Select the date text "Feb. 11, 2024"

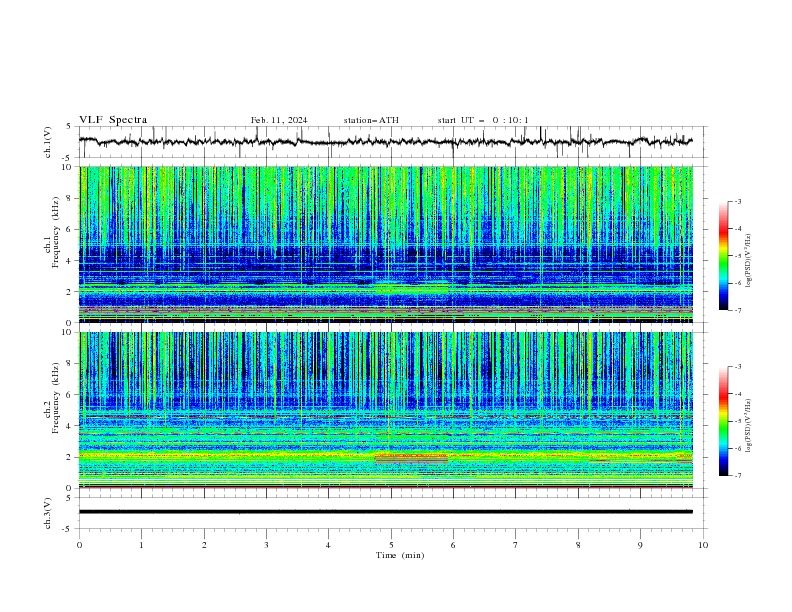click(x=279, y=120)
